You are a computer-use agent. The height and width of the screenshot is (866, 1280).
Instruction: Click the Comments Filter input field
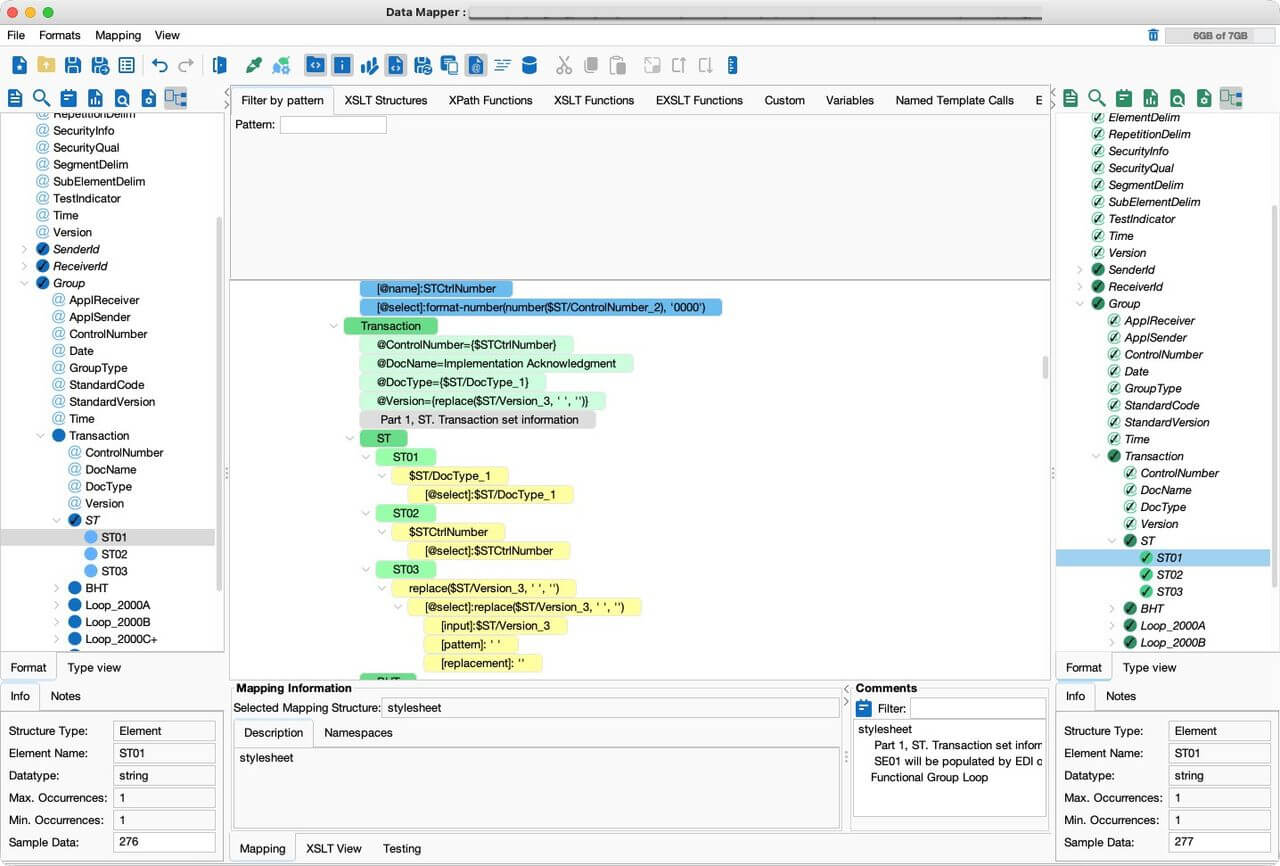click(x=977, y=708)
